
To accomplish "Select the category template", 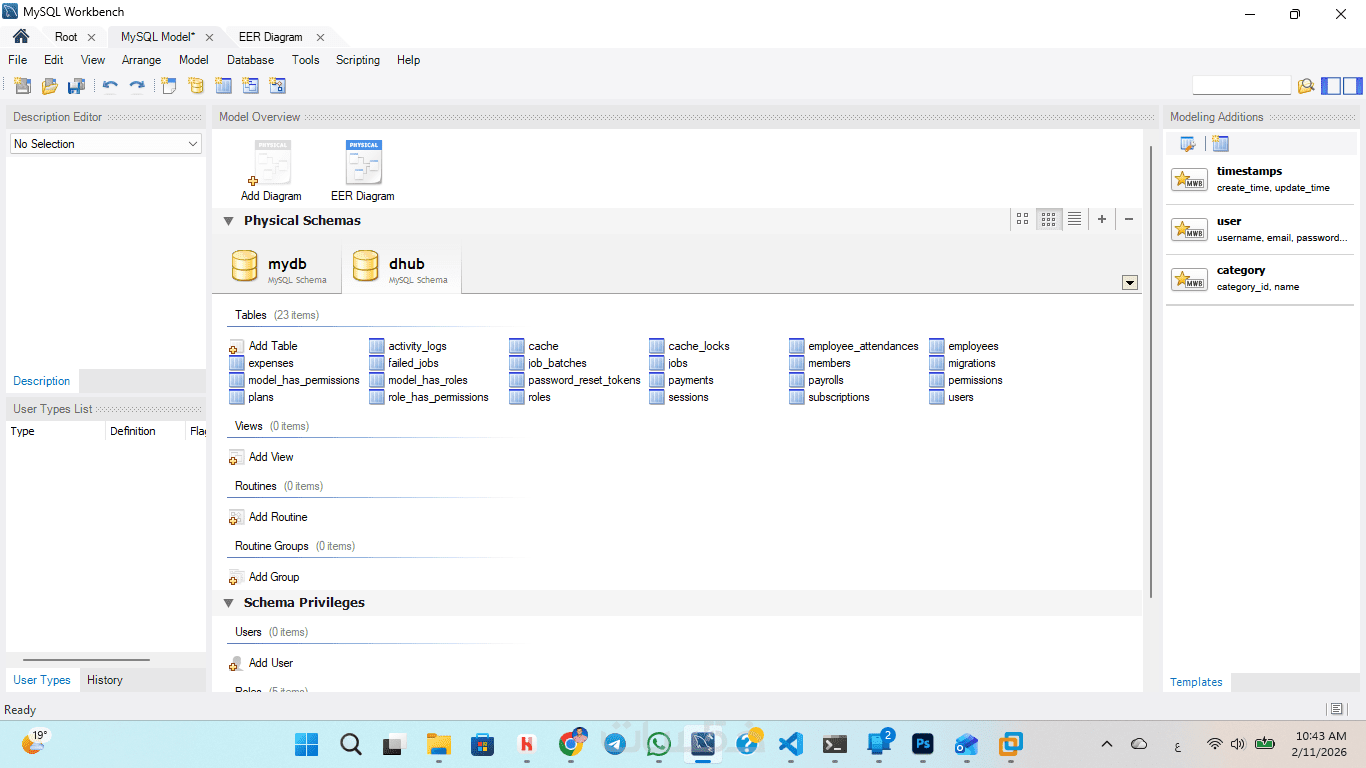I will click(x=1260, y=279).
